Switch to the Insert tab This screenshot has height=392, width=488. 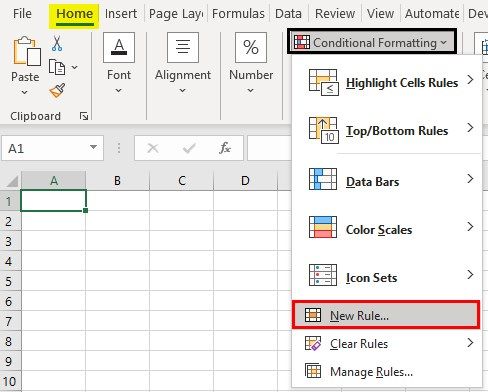[x=121, y=14]
